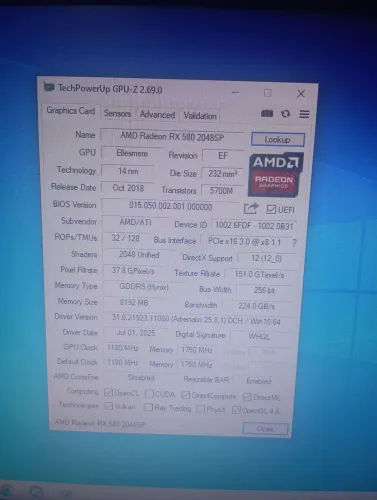Toggle the OpenCL checkbox

coord(108,392)
